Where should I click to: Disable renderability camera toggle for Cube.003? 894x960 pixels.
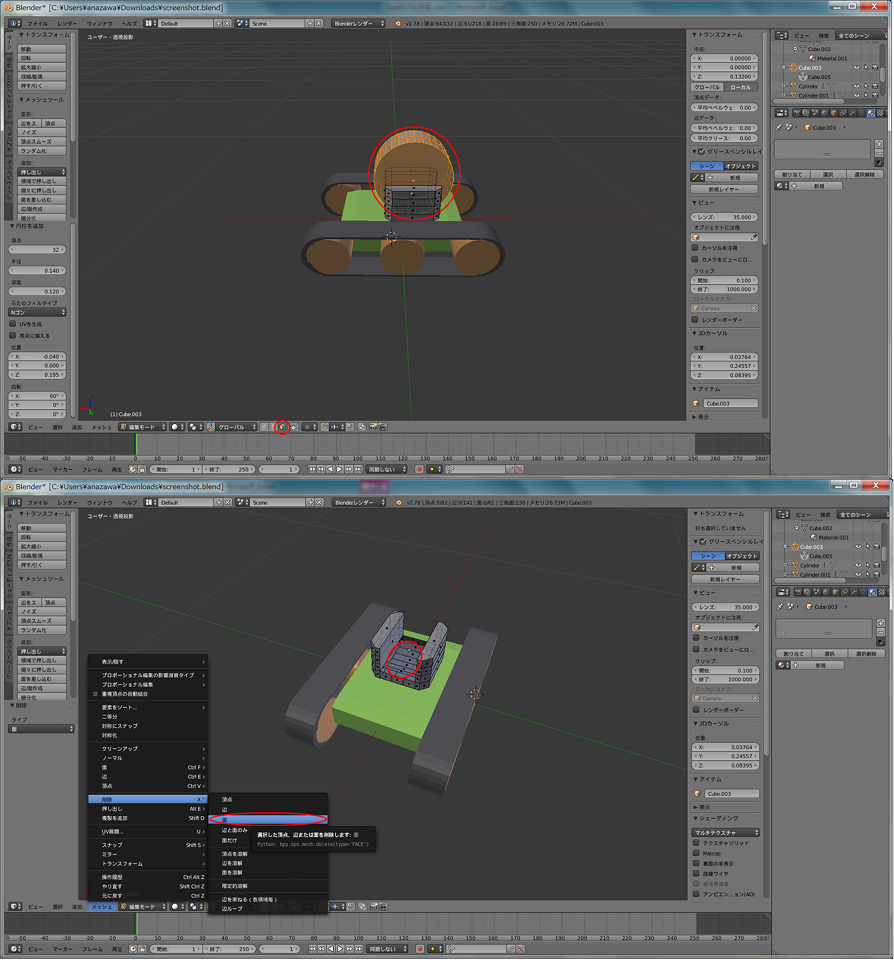(x=875, y=67)
